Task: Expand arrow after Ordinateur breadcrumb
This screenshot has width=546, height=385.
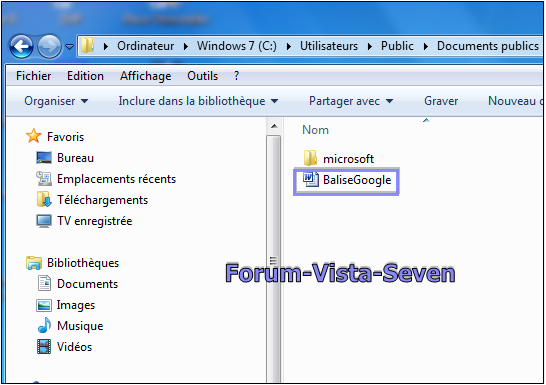Action: [x=186, y=46]
